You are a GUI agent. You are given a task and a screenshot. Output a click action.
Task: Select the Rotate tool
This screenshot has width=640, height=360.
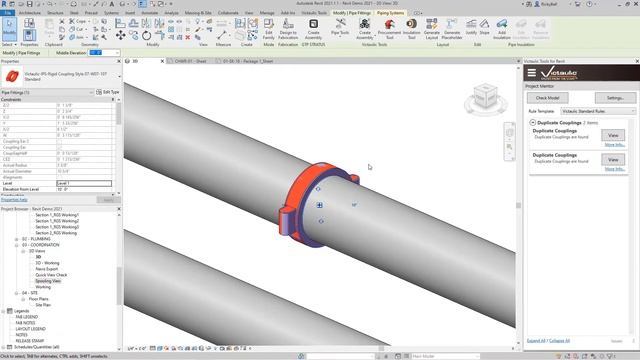tap(147, 36)
